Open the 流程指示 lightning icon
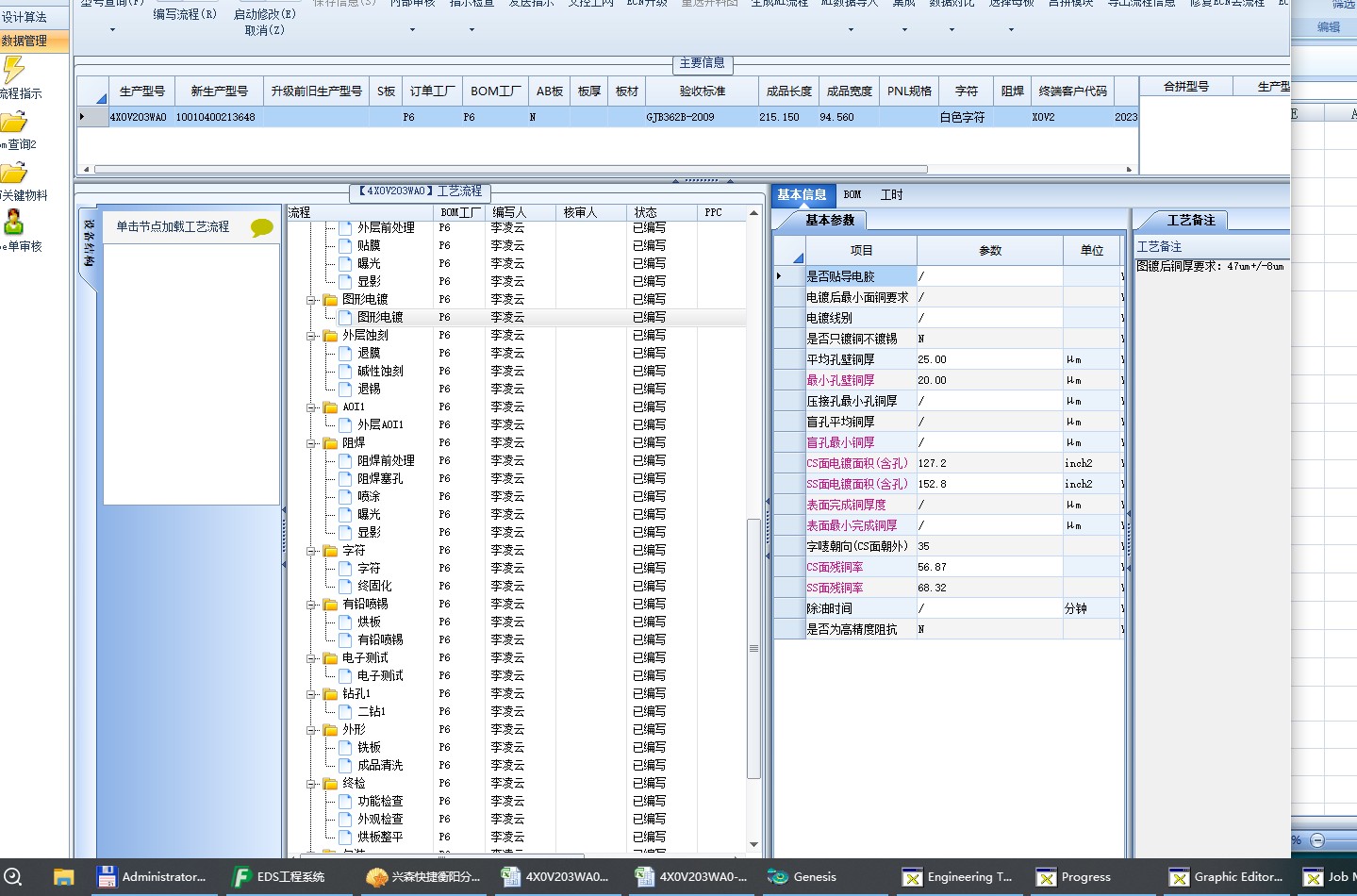The width and height of the screenshot is (1357, 896). (13, 70)
